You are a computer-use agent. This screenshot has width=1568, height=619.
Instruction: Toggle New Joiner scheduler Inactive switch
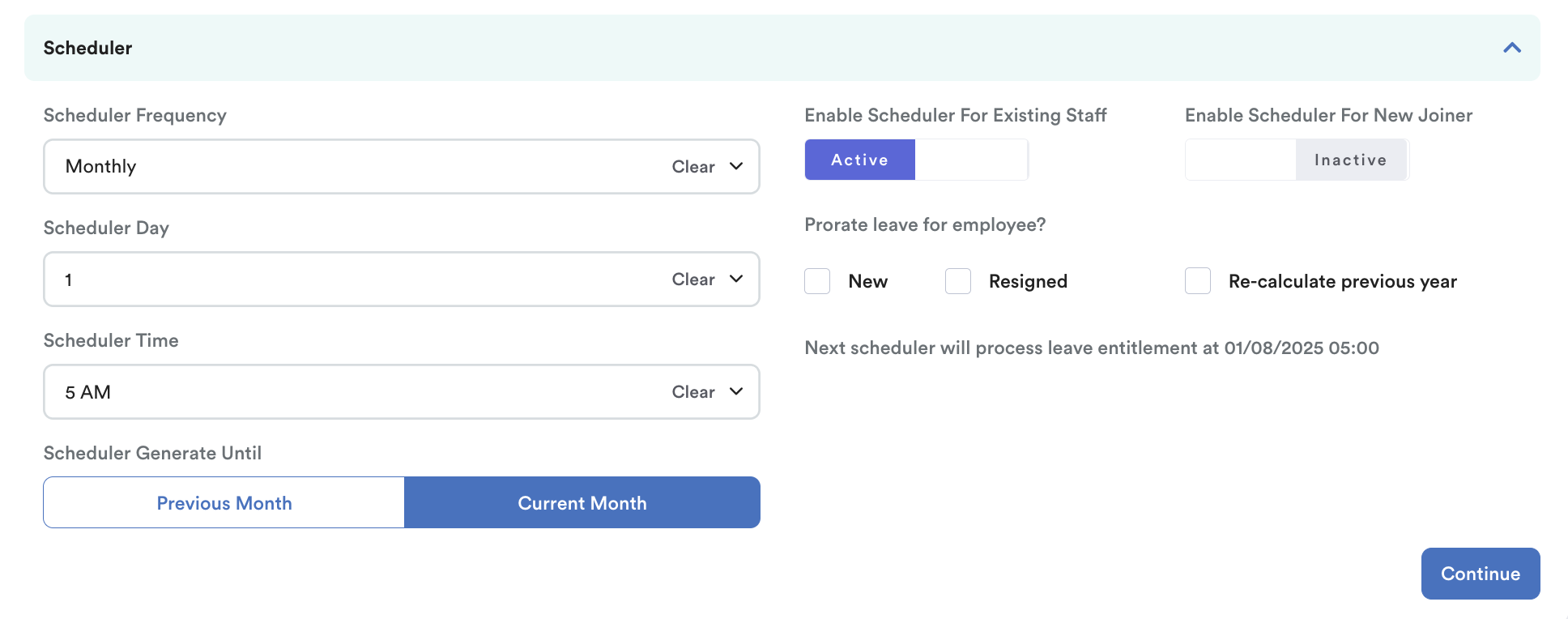tap(1350, 160)
